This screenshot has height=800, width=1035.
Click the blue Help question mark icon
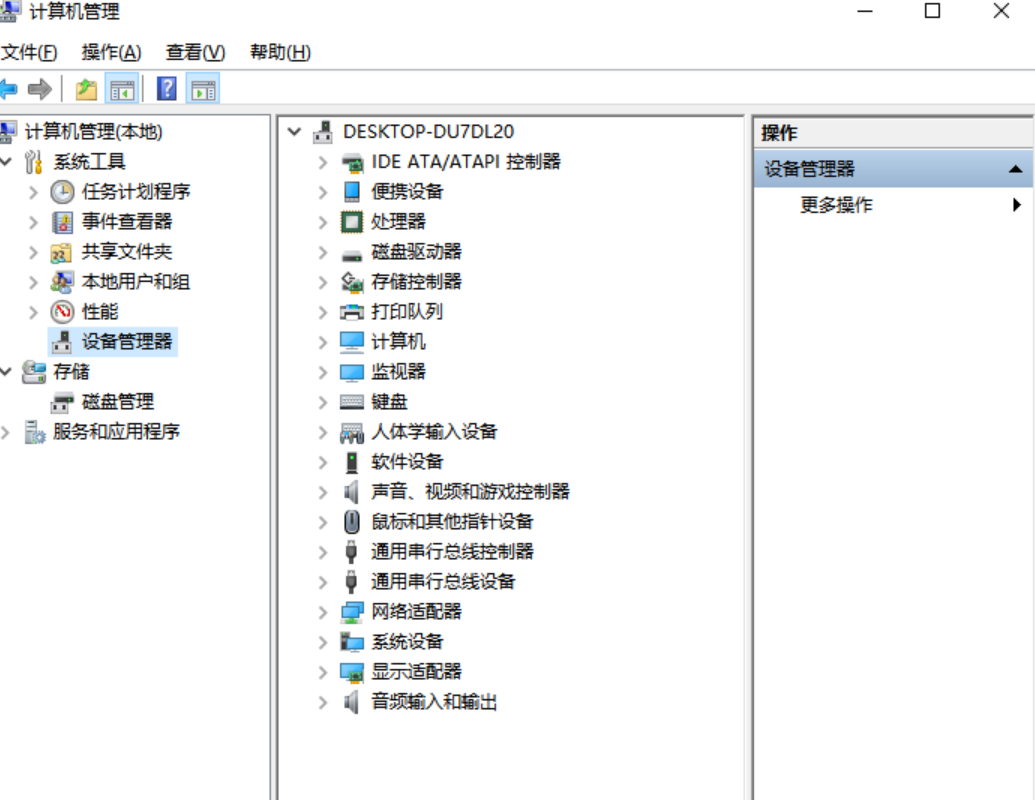[x=167, y=90]
